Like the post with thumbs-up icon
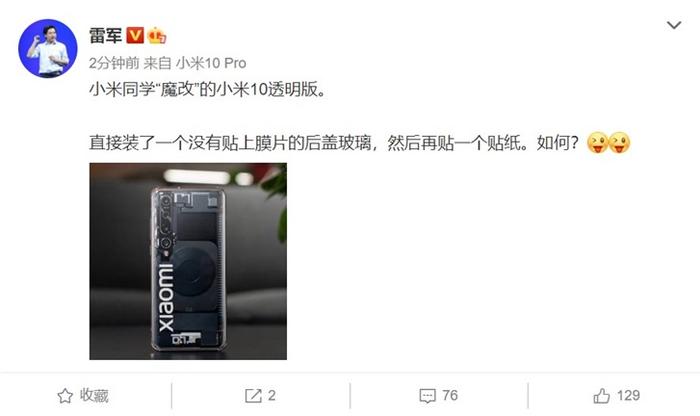Screen dimensions: 700x416 pyautogui.click(x=601, y=395)
